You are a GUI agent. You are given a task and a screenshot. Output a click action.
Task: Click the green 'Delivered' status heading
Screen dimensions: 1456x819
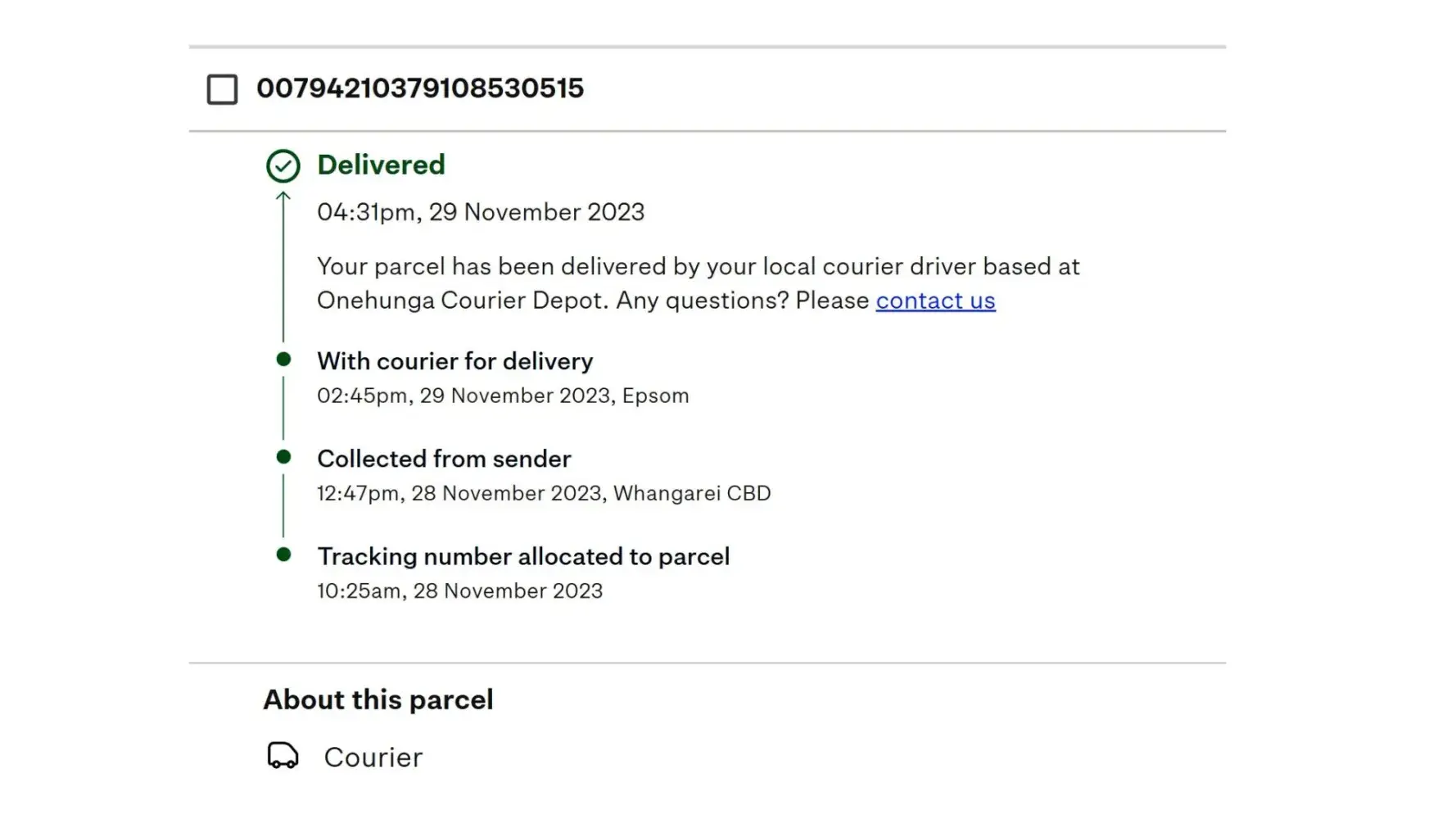point(381,165)
